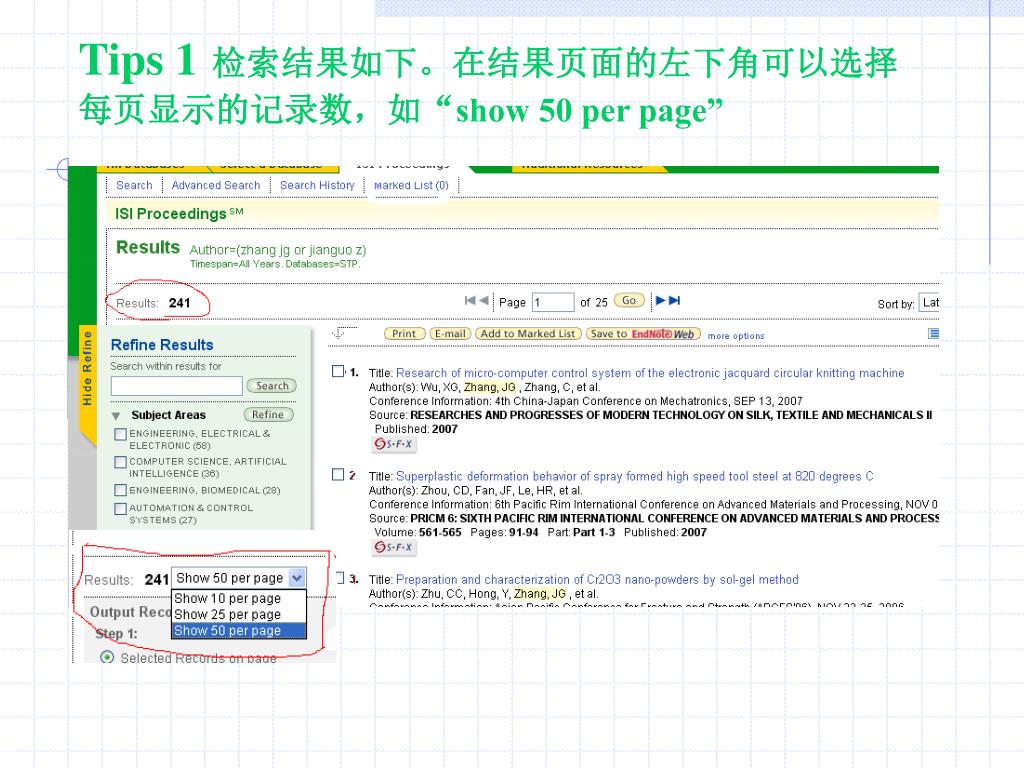Click the 241 results count near the top

[179, 303]
